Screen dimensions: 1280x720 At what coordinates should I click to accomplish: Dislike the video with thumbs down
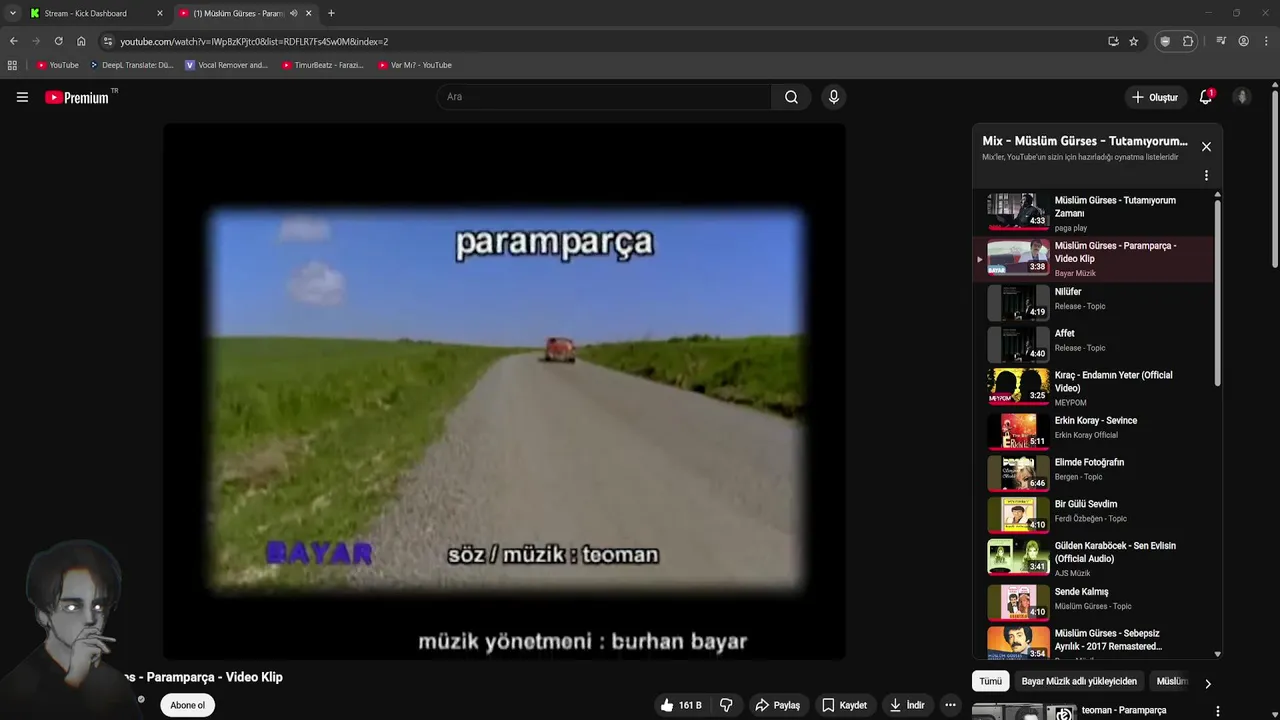click(726, 705)
